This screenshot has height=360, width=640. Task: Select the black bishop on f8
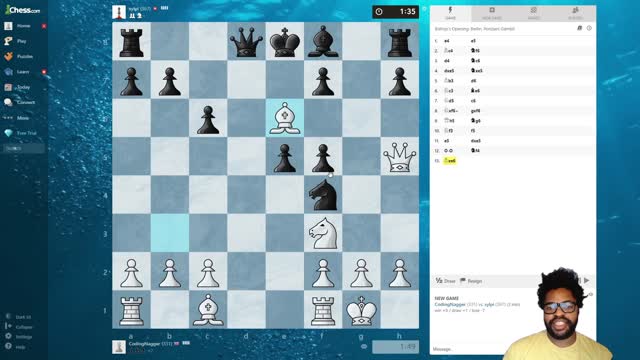coord(323,41)
